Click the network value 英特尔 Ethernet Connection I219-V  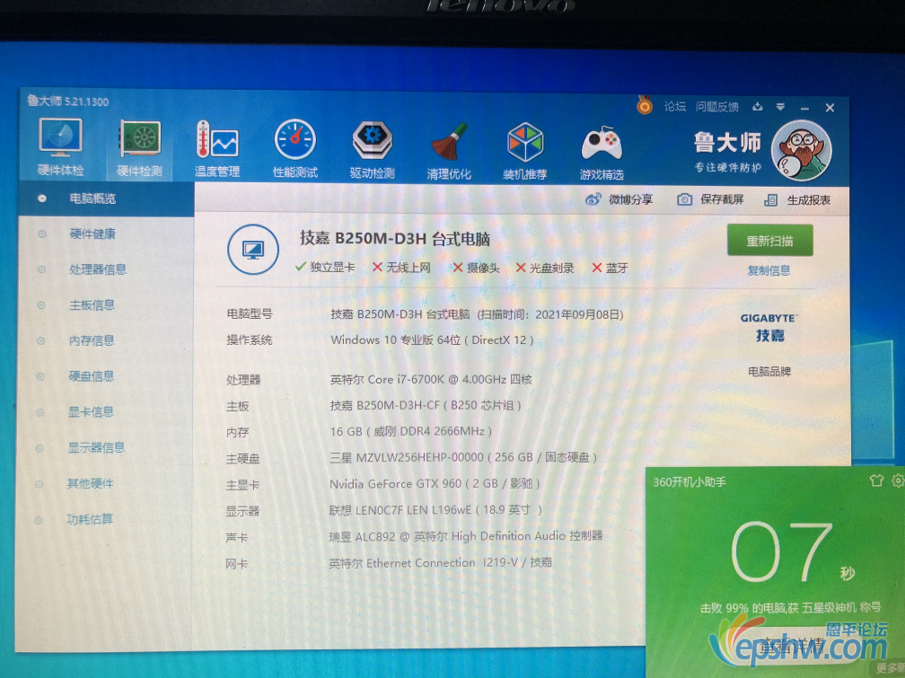click(440, 563)
